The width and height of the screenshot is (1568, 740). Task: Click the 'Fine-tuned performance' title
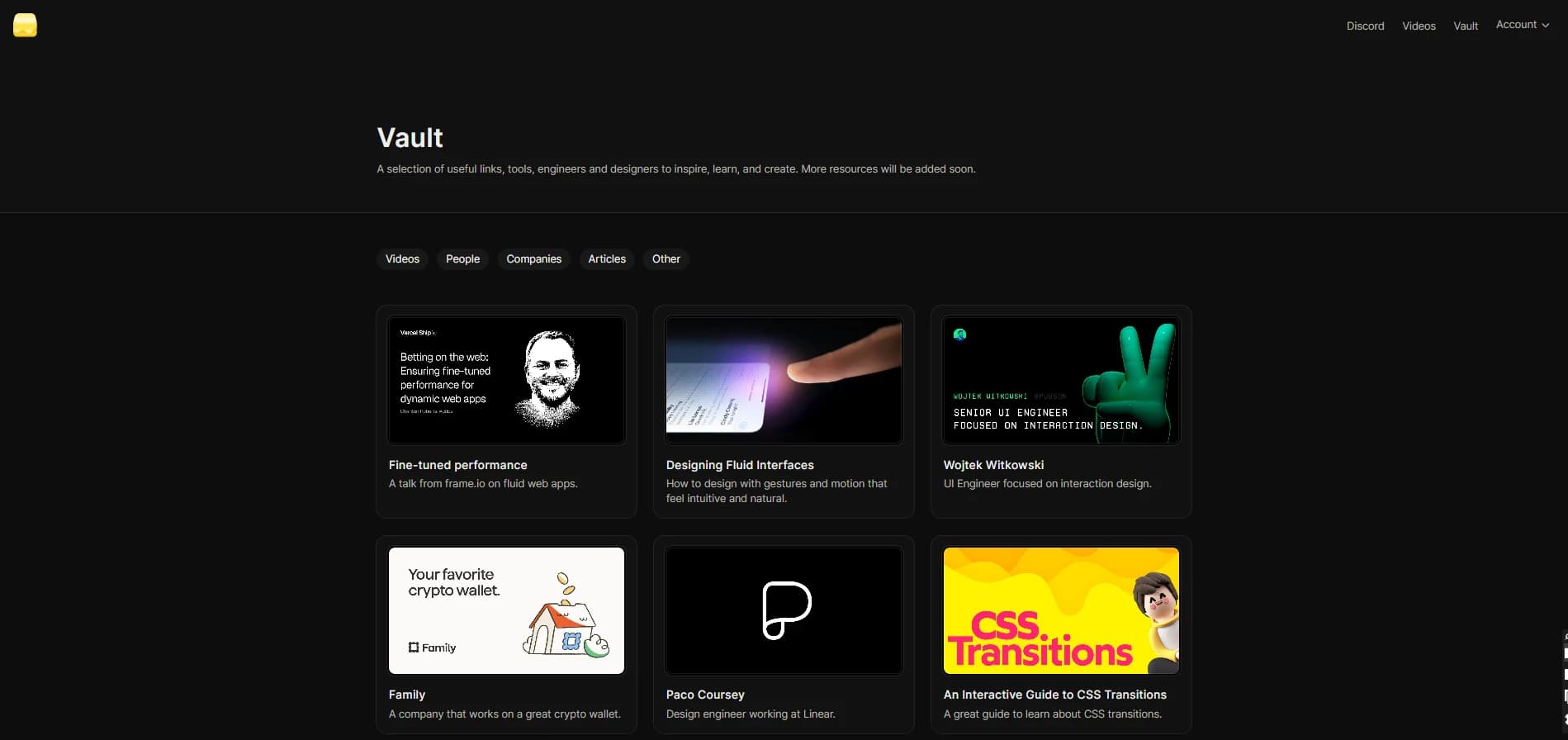pyautogui.click(x=457, y=465)
